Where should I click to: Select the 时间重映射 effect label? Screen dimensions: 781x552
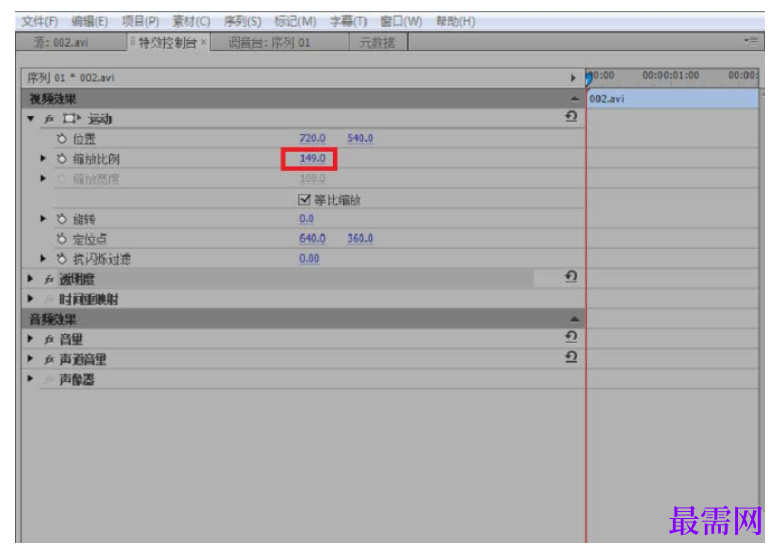[x=89, y=299]
